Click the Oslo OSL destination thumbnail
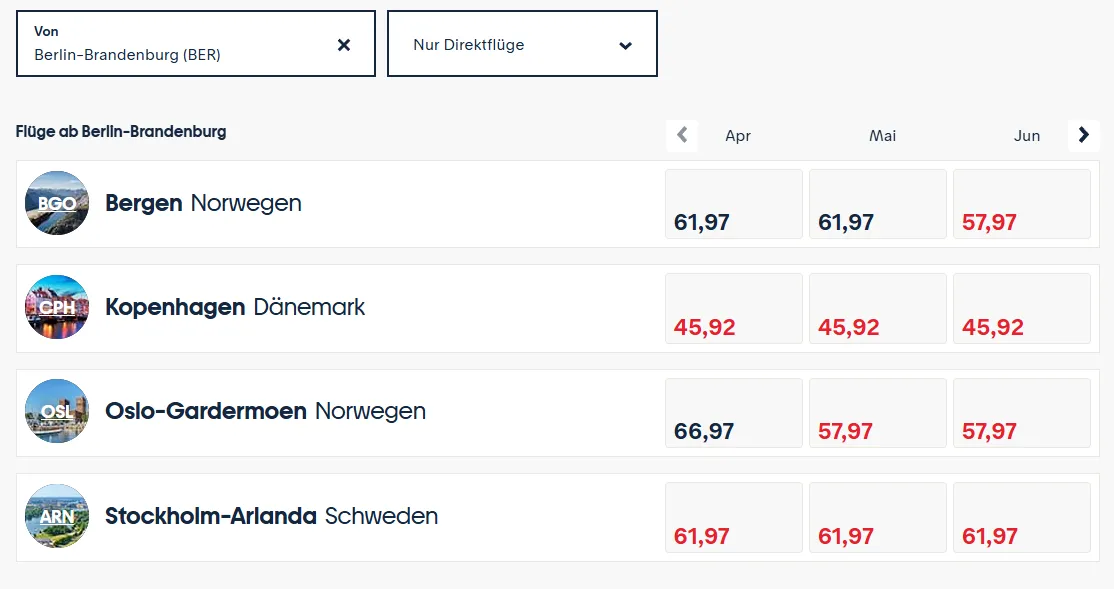This screenshot has height=589, width=1114. click(x=57, y=411)
